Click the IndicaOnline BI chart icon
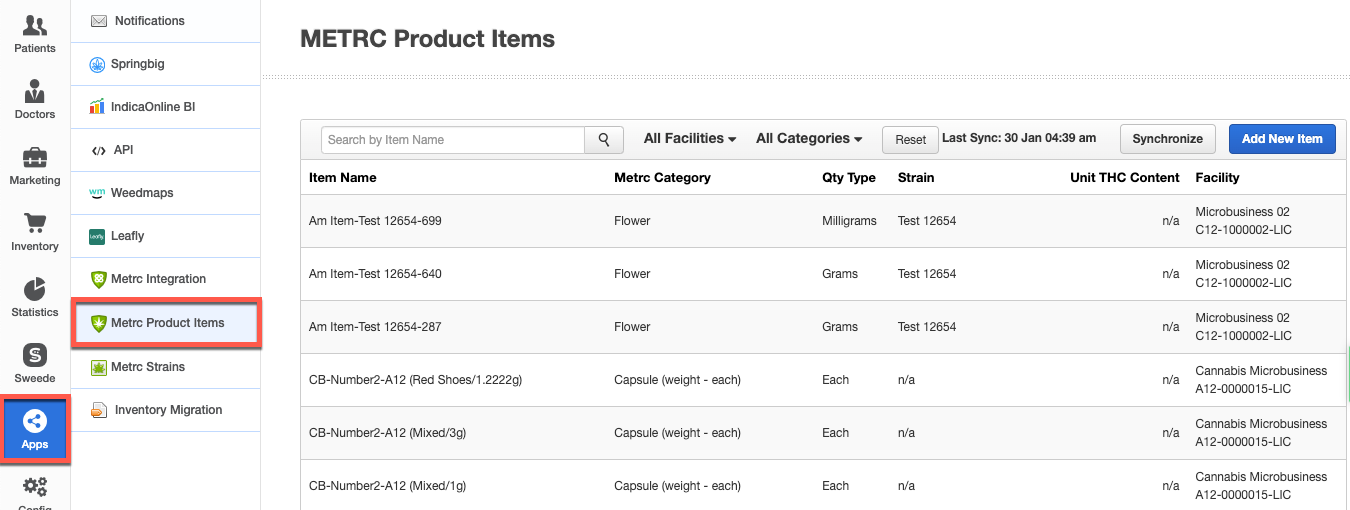The image size is (1350, 510). [97, 107]
